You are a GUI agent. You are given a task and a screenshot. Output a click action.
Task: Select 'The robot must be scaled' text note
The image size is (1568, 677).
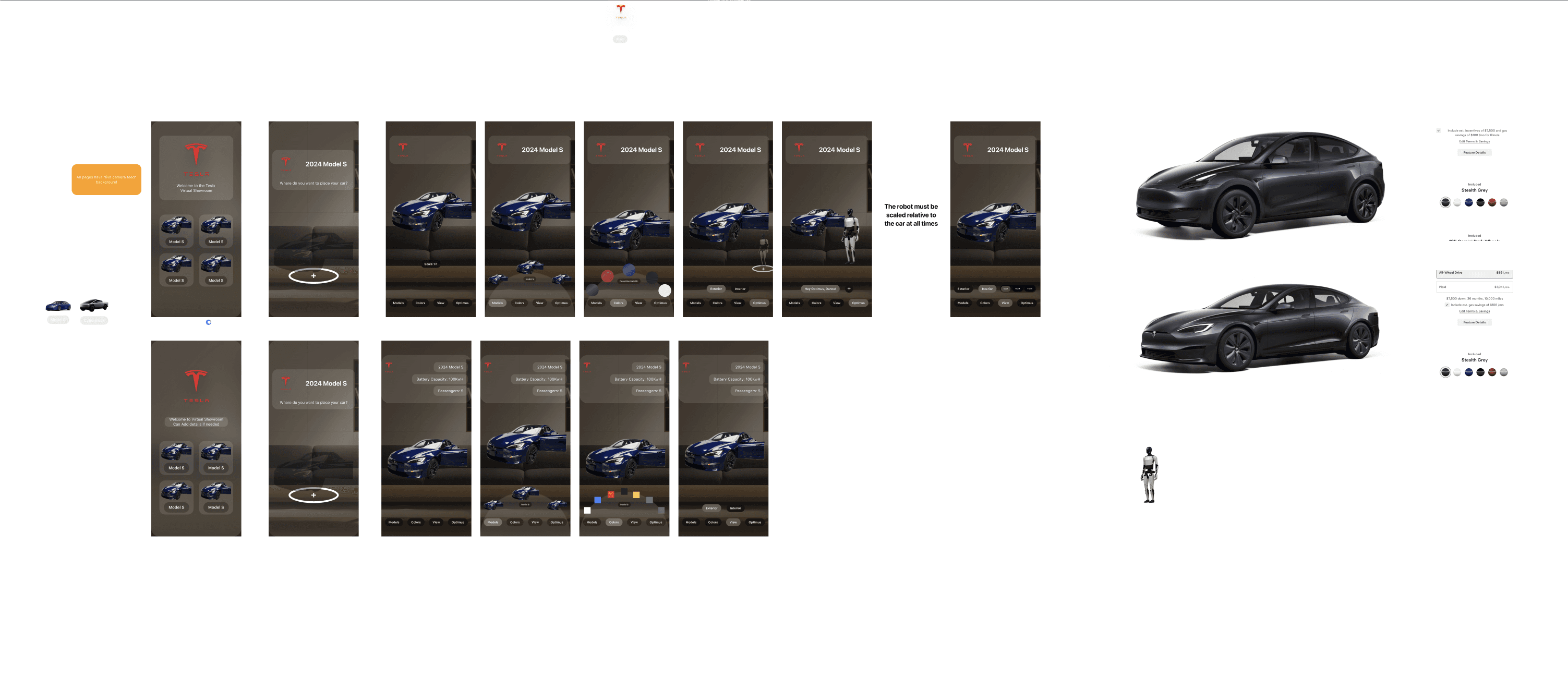[911, 215]
